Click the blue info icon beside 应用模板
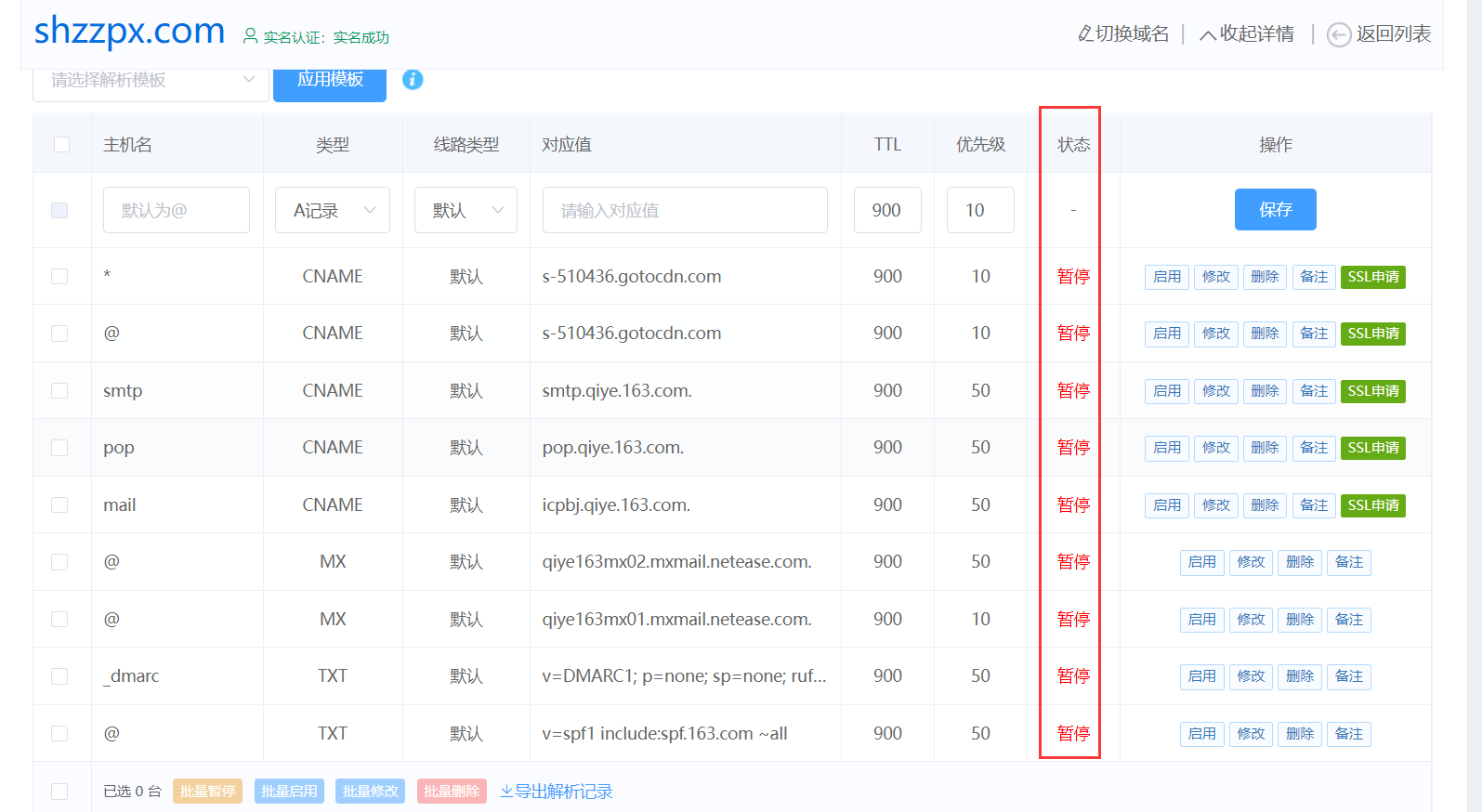Image resolution: width=1482 pixels, height=812 pixels. (x=413, y=80)
